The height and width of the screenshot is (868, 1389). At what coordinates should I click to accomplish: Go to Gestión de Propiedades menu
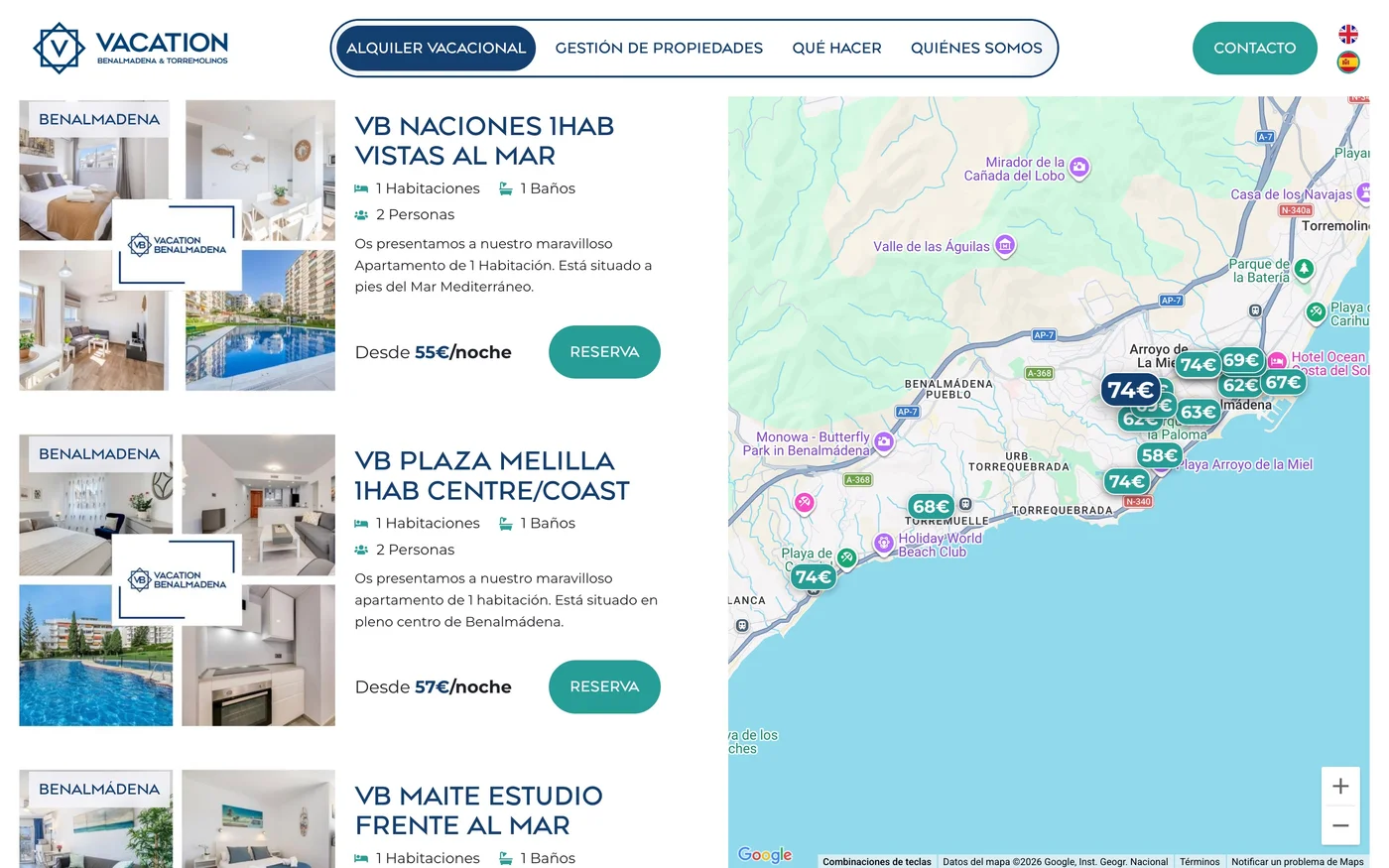[x=659, y=48]
